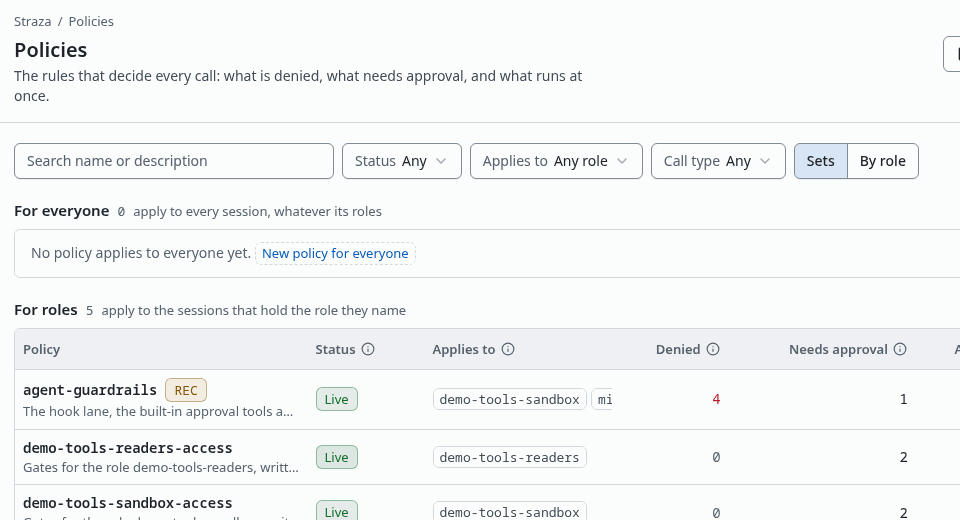This screenshot has height=520, width=960.
Task: Click demo-tools-readers-access description text
Action: (161, 467)
